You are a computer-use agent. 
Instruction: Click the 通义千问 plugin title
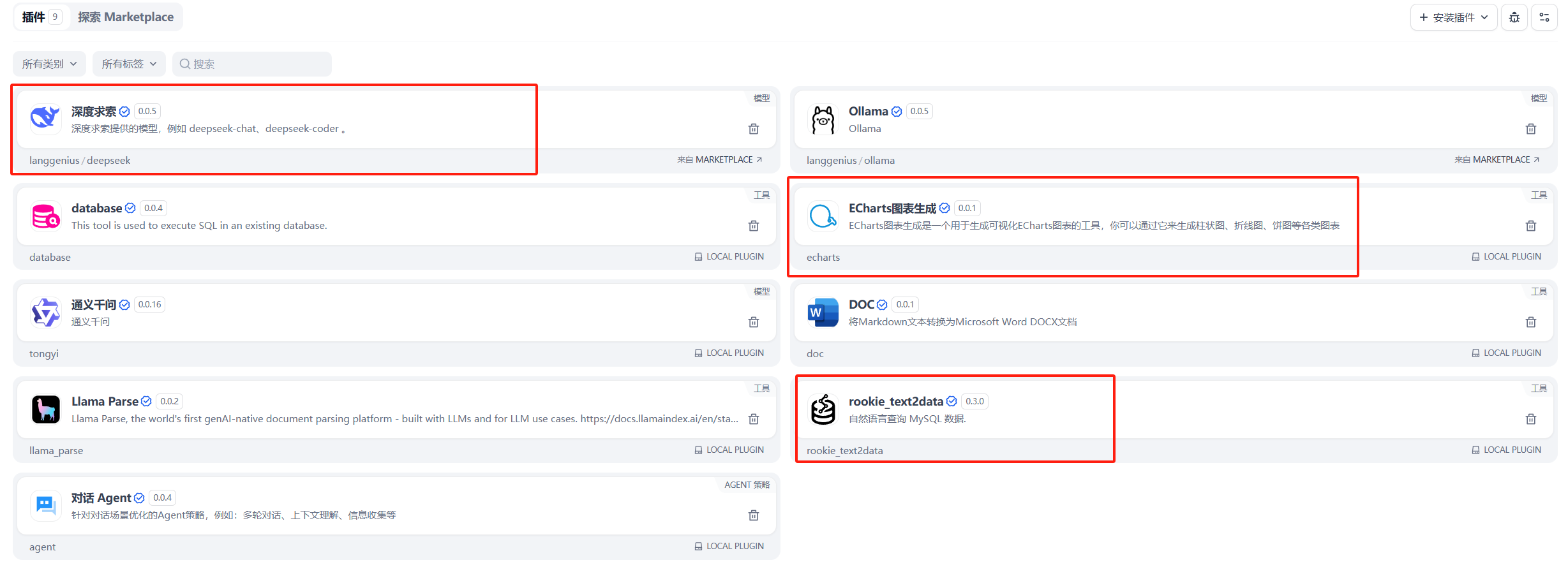[94, 305]
